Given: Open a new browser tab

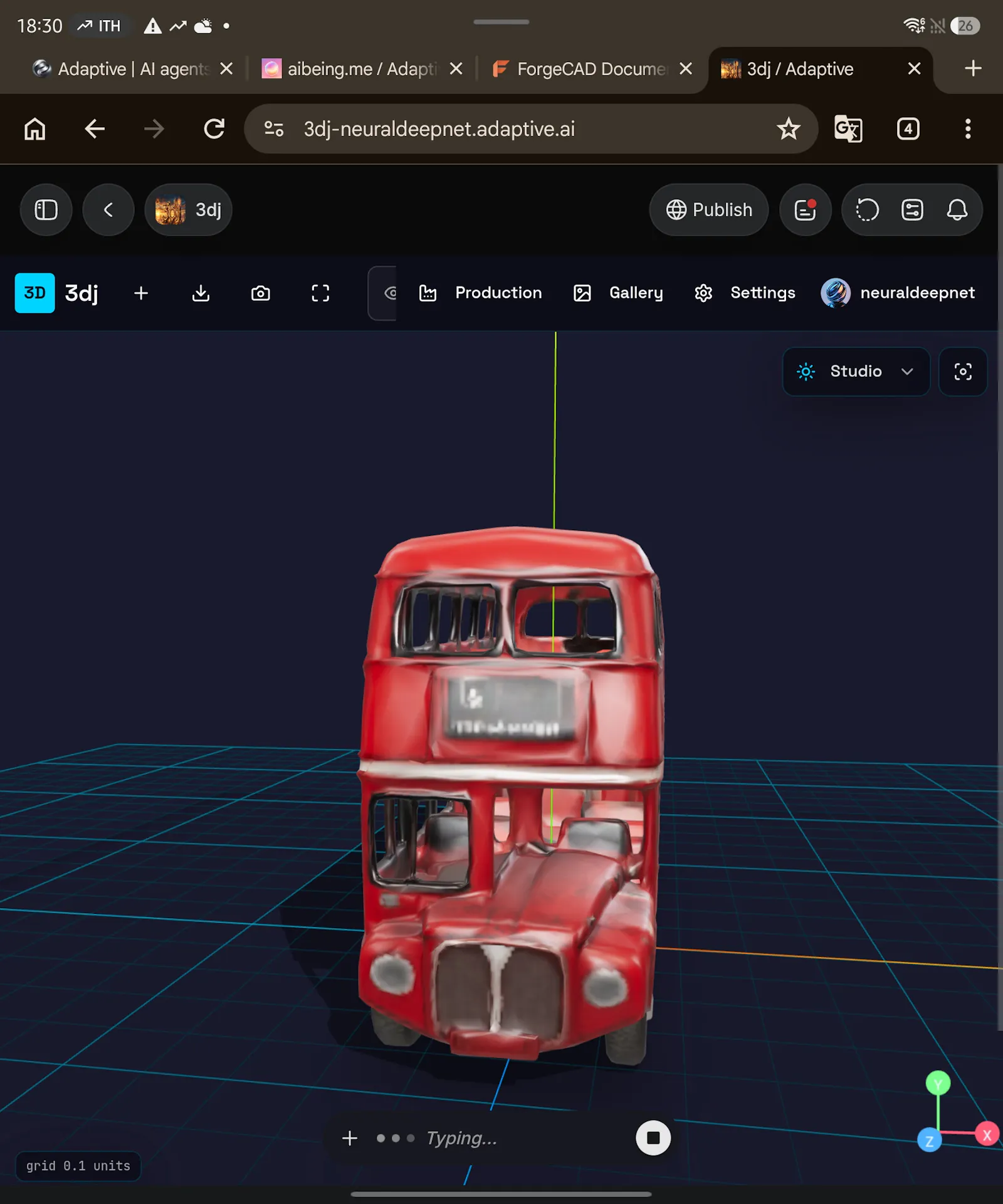Looking at the screenshot, I should click(x=973, y=68).
